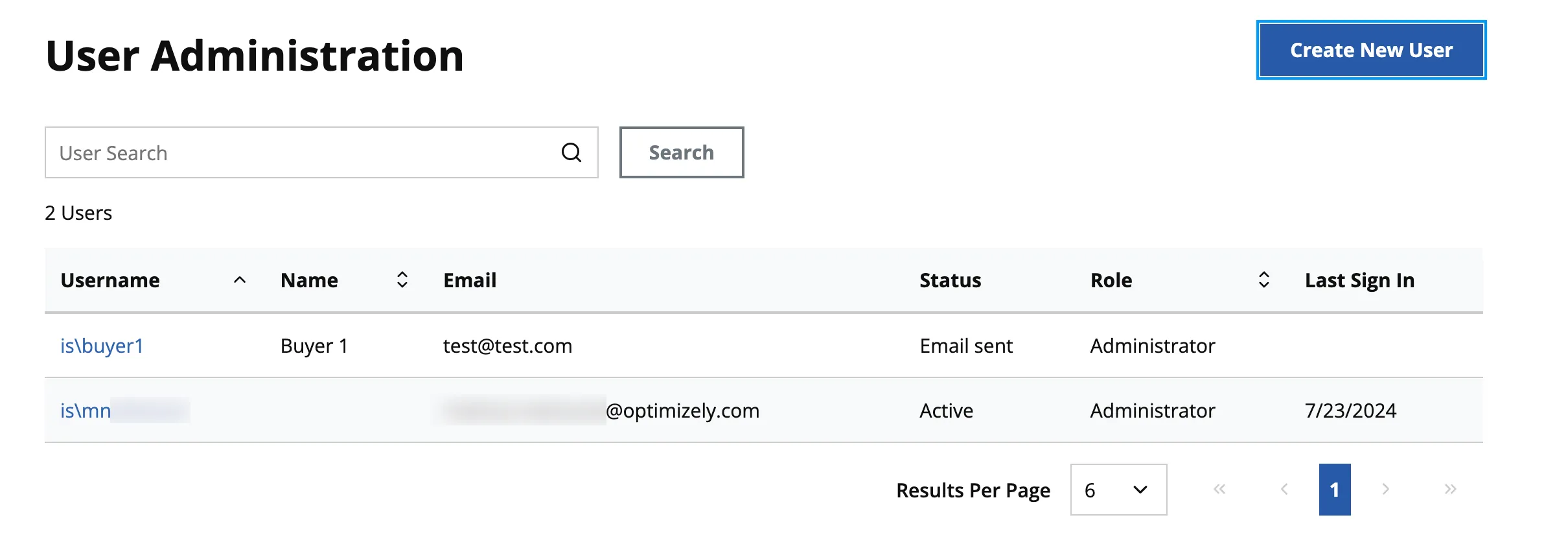This screenshot has height=559, width=1568.
Task: Click Administrator role in the Active row
Action: pos(1153,410)
